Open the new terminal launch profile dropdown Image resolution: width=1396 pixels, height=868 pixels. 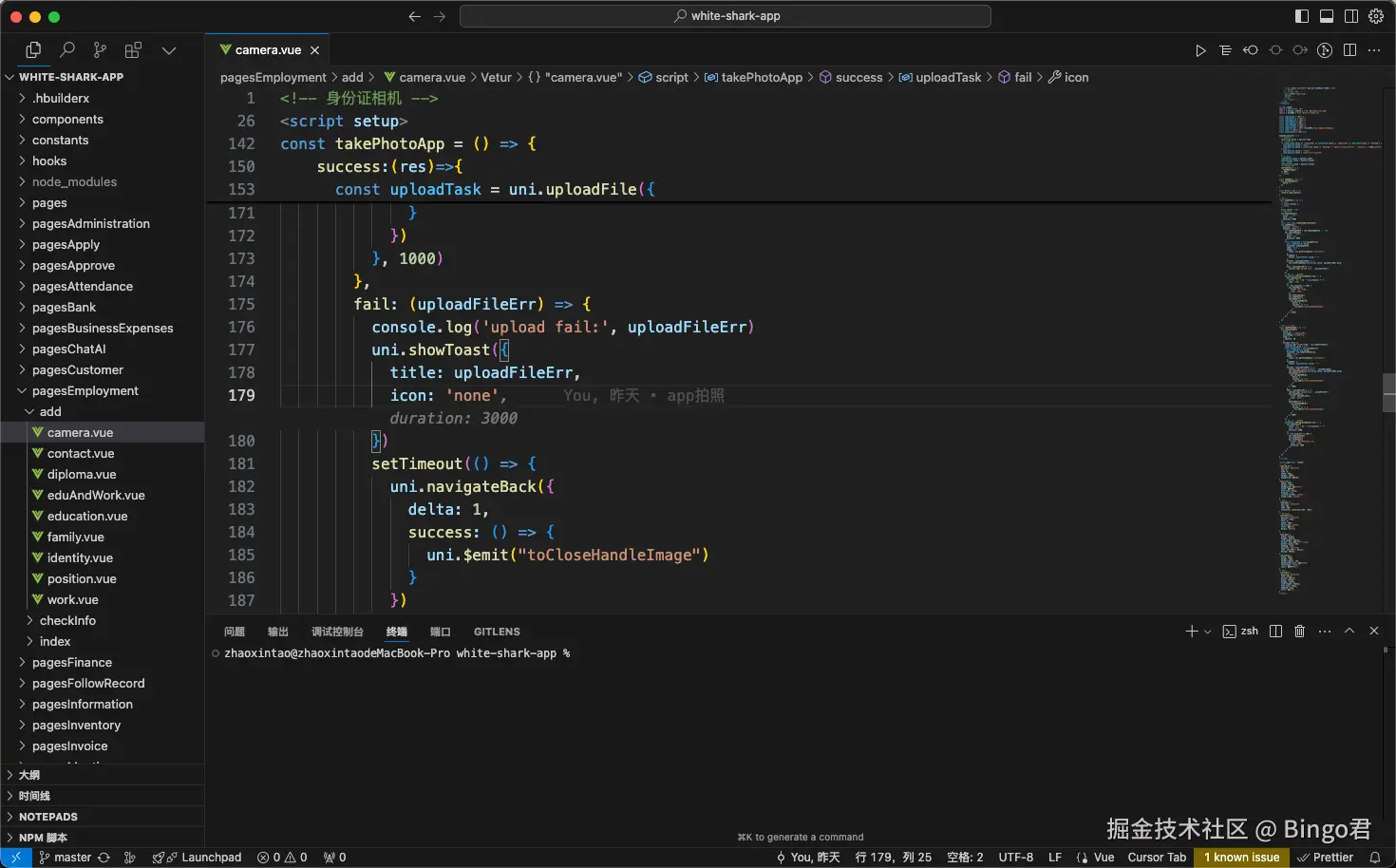1208,632
